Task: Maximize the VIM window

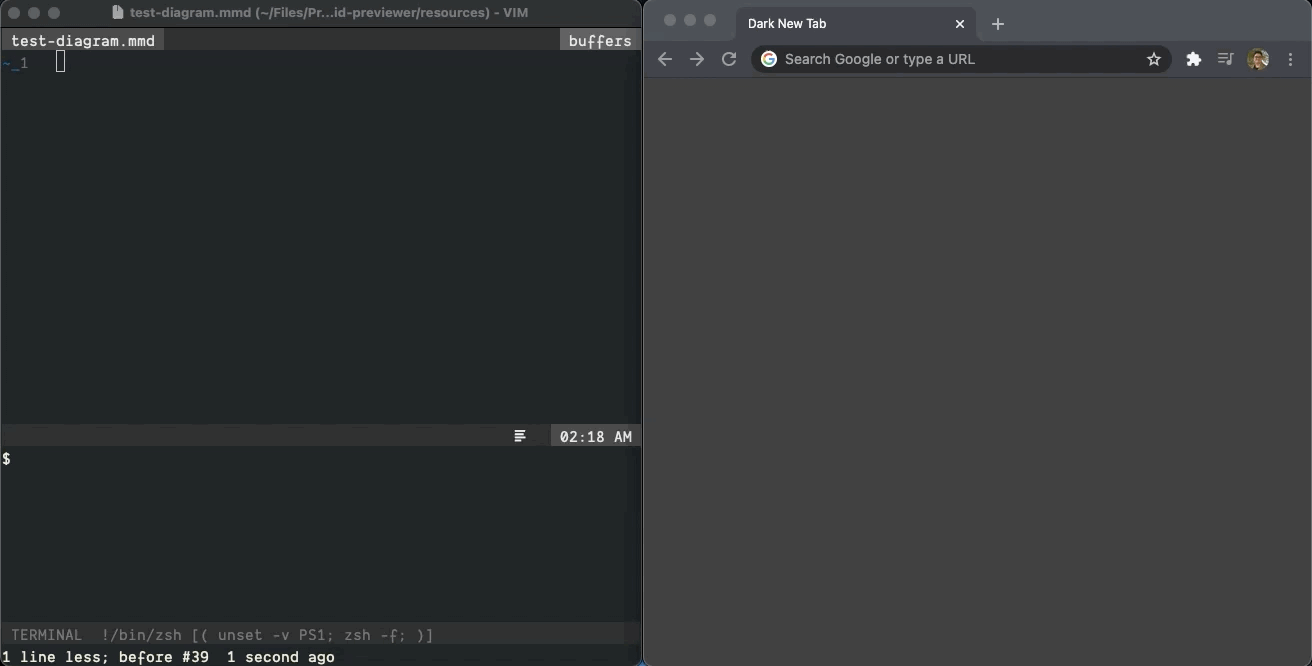Action: [x=54, y=13]
